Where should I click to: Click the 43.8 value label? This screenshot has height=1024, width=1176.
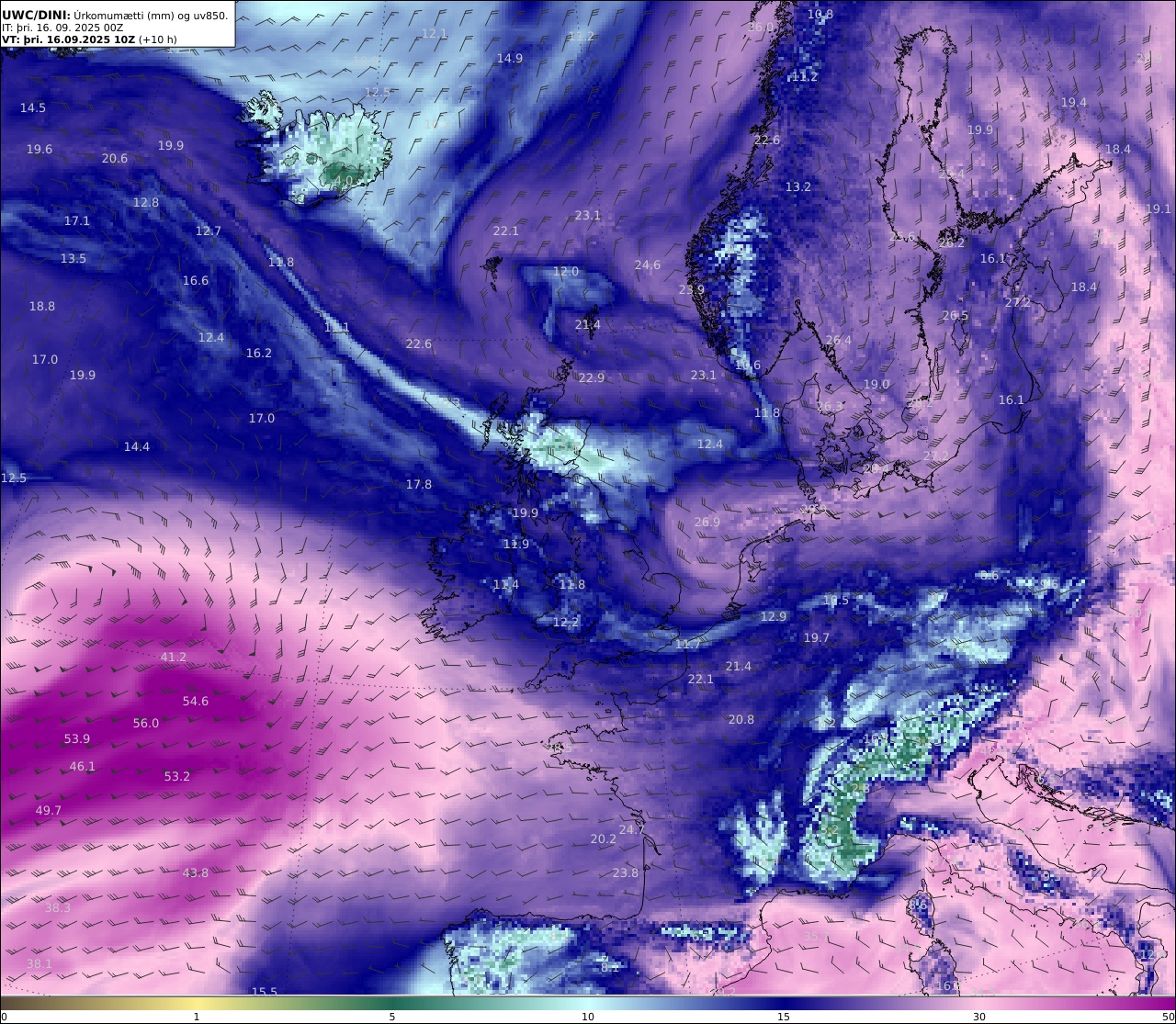196,872
